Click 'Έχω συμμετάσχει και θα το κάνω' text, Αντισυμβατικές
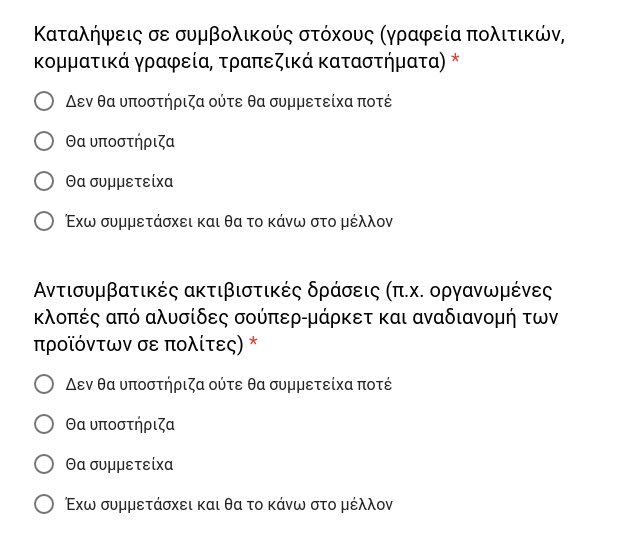The image size is (638, 557). pos(228,504)
